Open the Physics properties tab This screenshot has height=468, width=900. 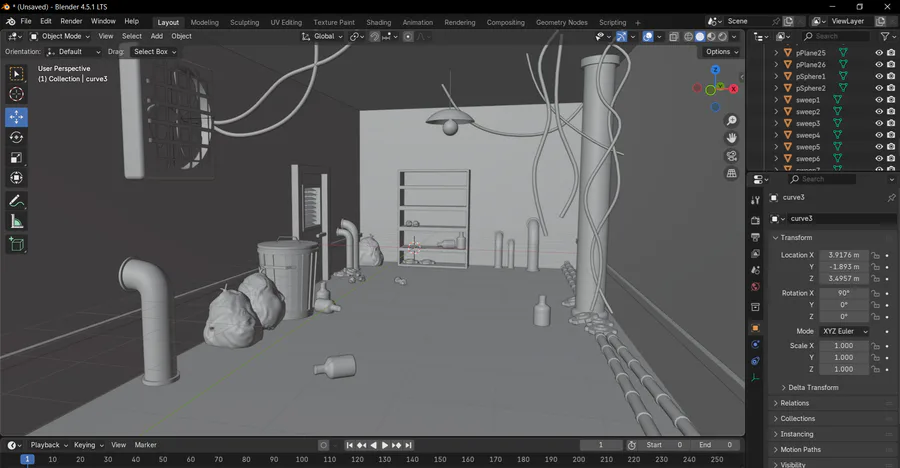[755, 345]
